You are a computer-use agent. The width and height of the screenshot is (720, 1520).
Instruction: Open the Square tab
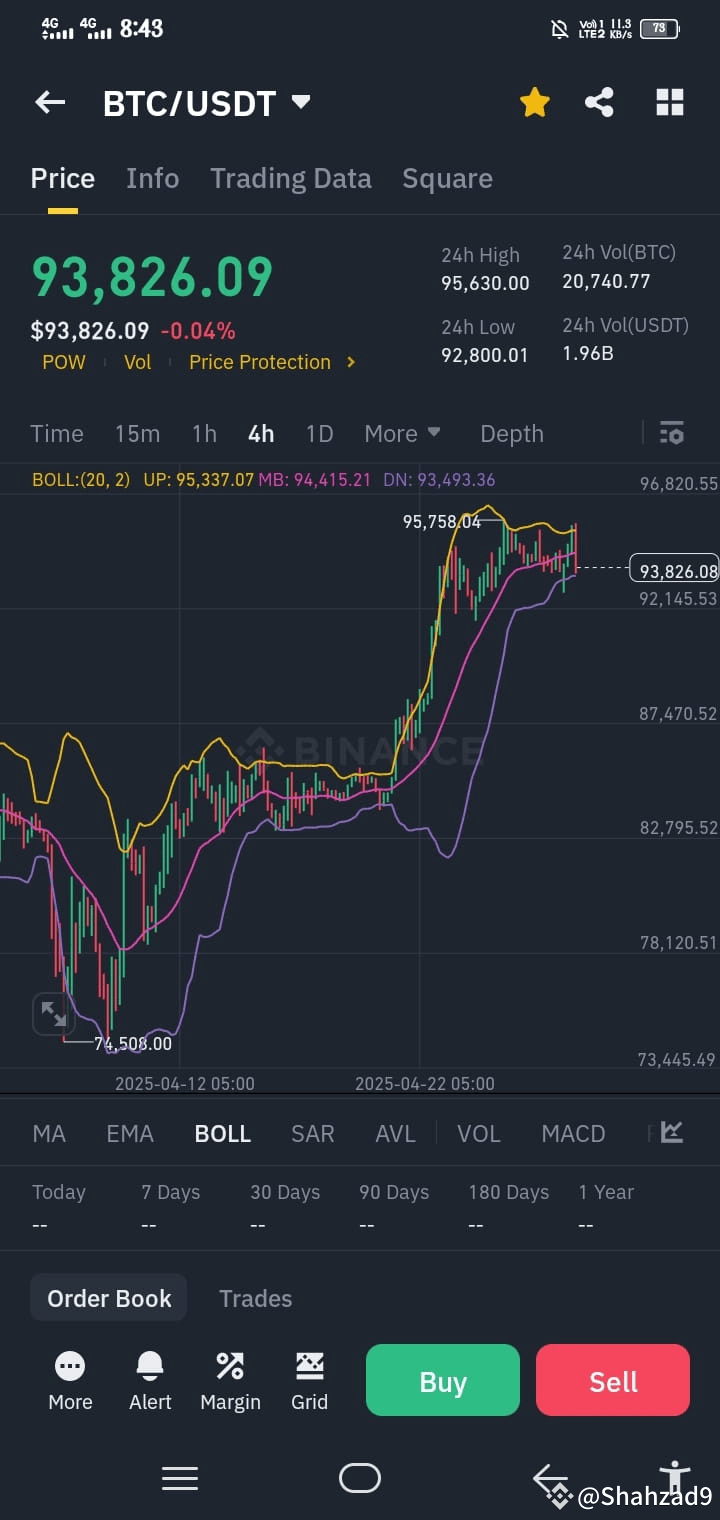447,178
